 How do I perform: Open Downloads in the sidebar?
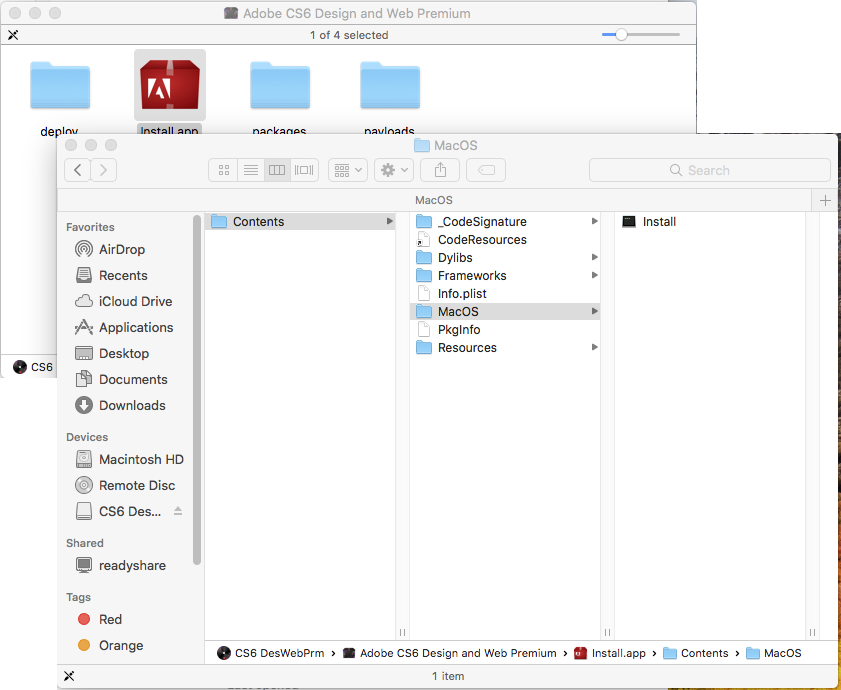point(131,406)
